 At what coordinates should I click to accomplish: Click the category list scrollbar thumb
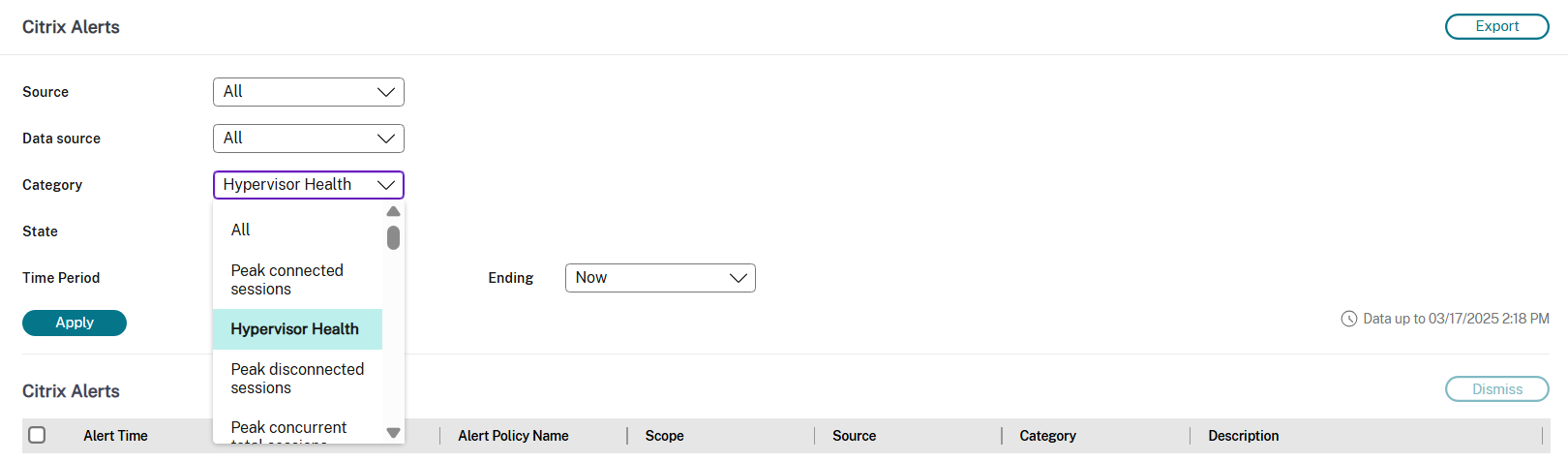click(x=393, y=237)
